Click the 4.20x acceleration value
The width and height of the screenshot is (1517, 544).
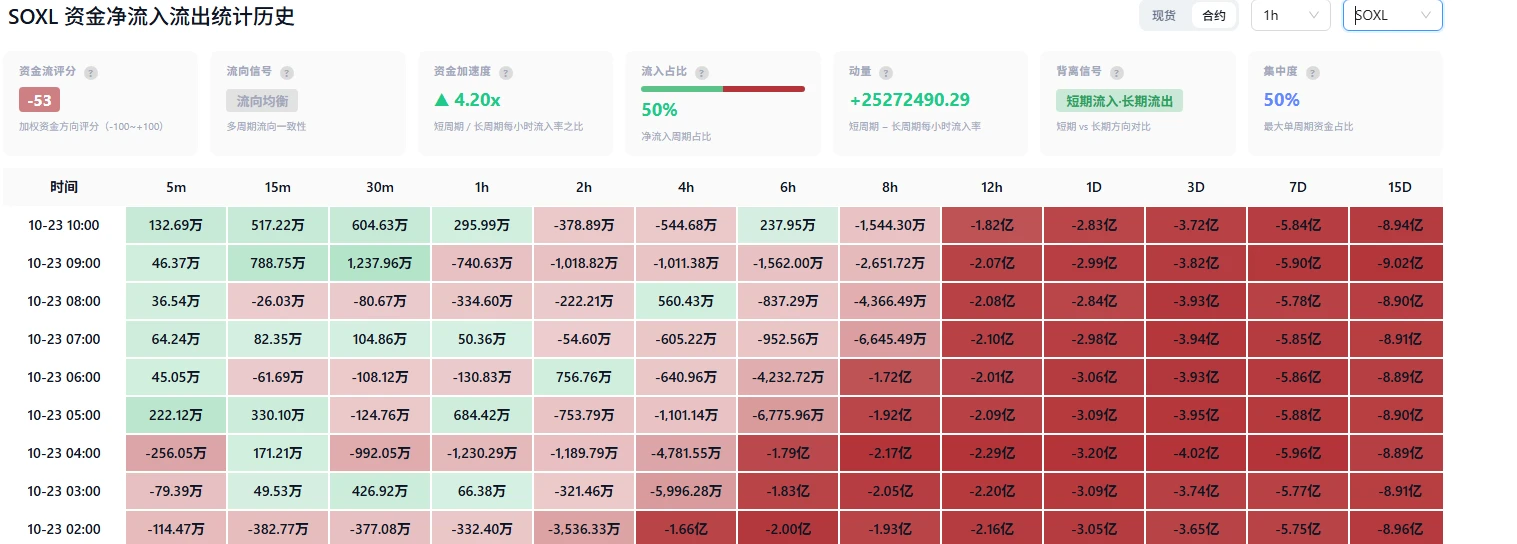[x=467, y=100]
